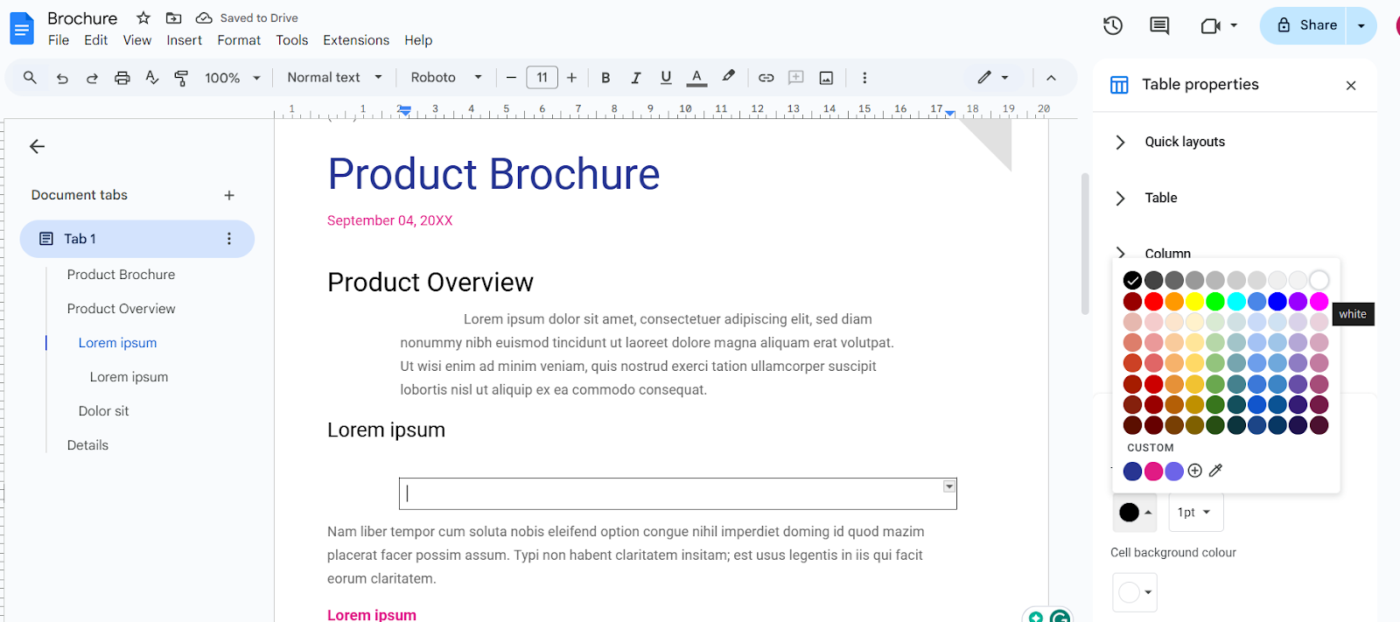The height and width of the screenshot is (622, 1400).
Task: Start a video call
Action: click(1210, 26)
